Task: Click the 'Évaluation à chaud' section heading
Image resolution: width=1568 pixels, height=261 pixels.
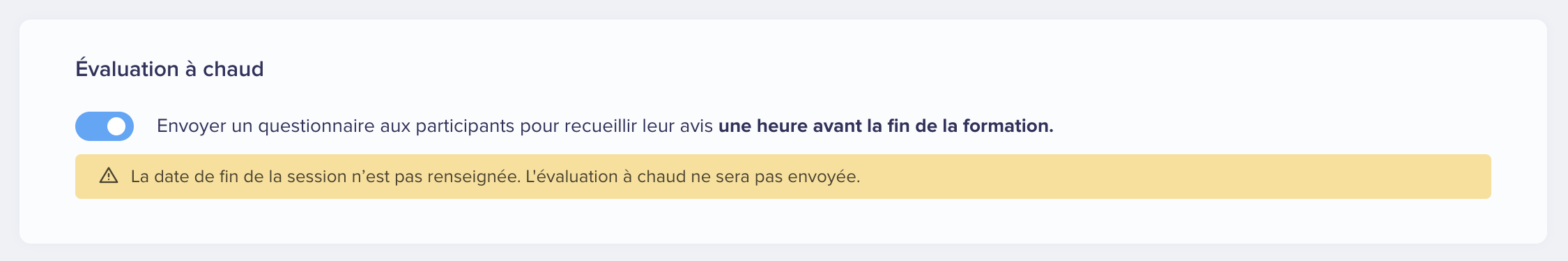Action: [169, 69]
